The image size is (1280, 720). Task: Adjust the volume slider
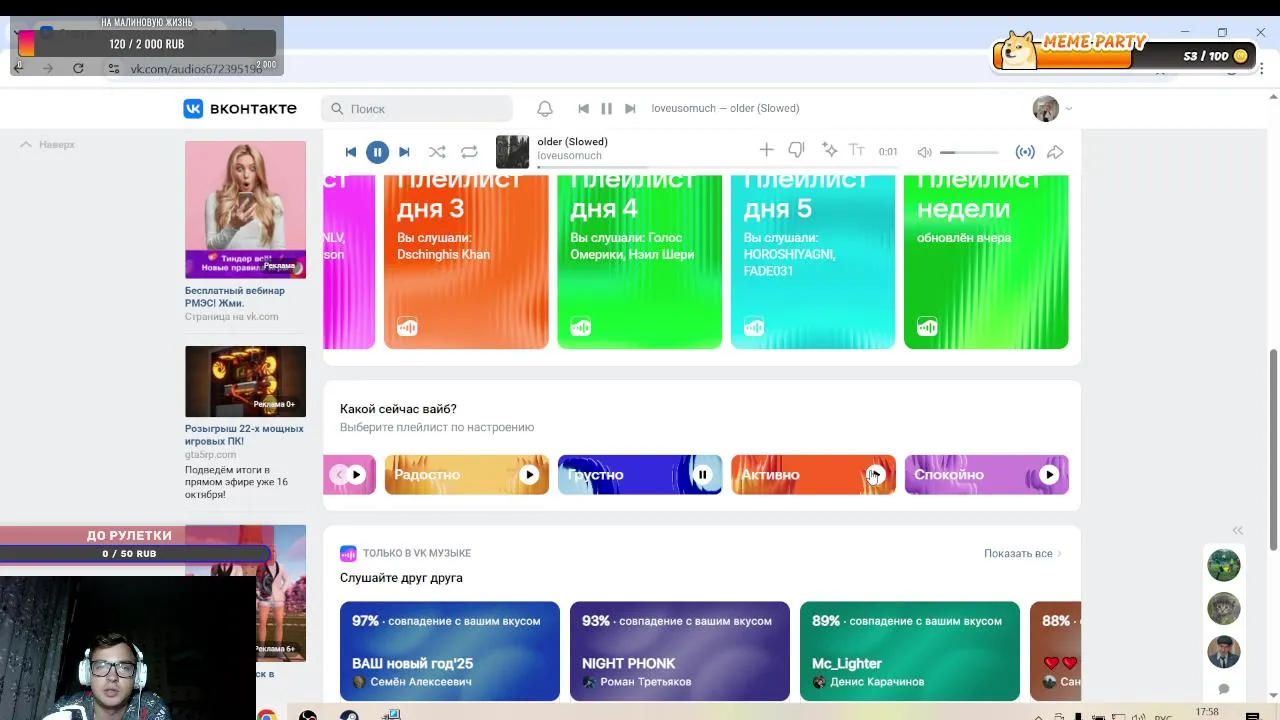969,152
